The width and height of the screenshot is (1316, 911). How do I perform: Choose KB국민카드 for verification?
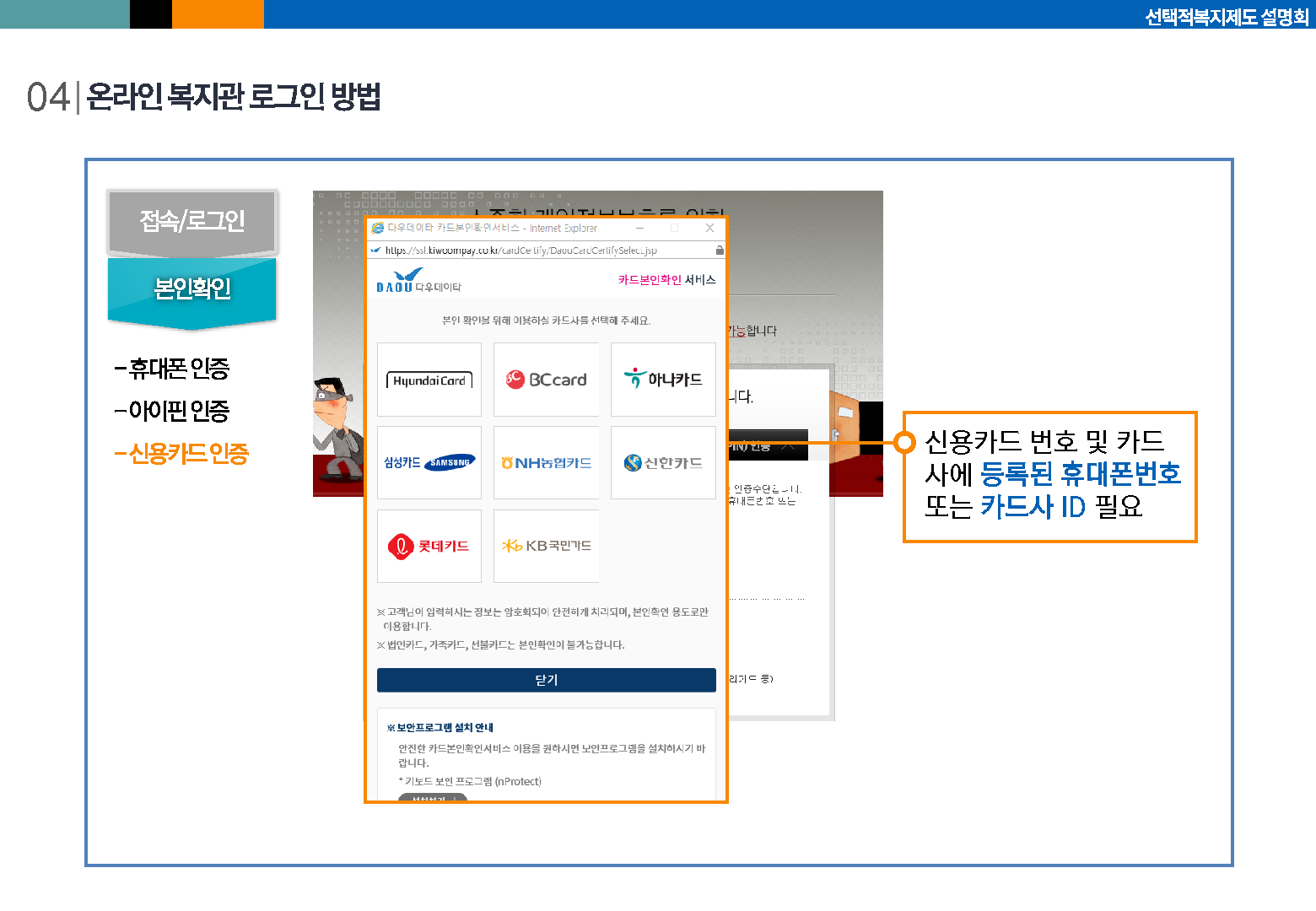click(546, 546)
